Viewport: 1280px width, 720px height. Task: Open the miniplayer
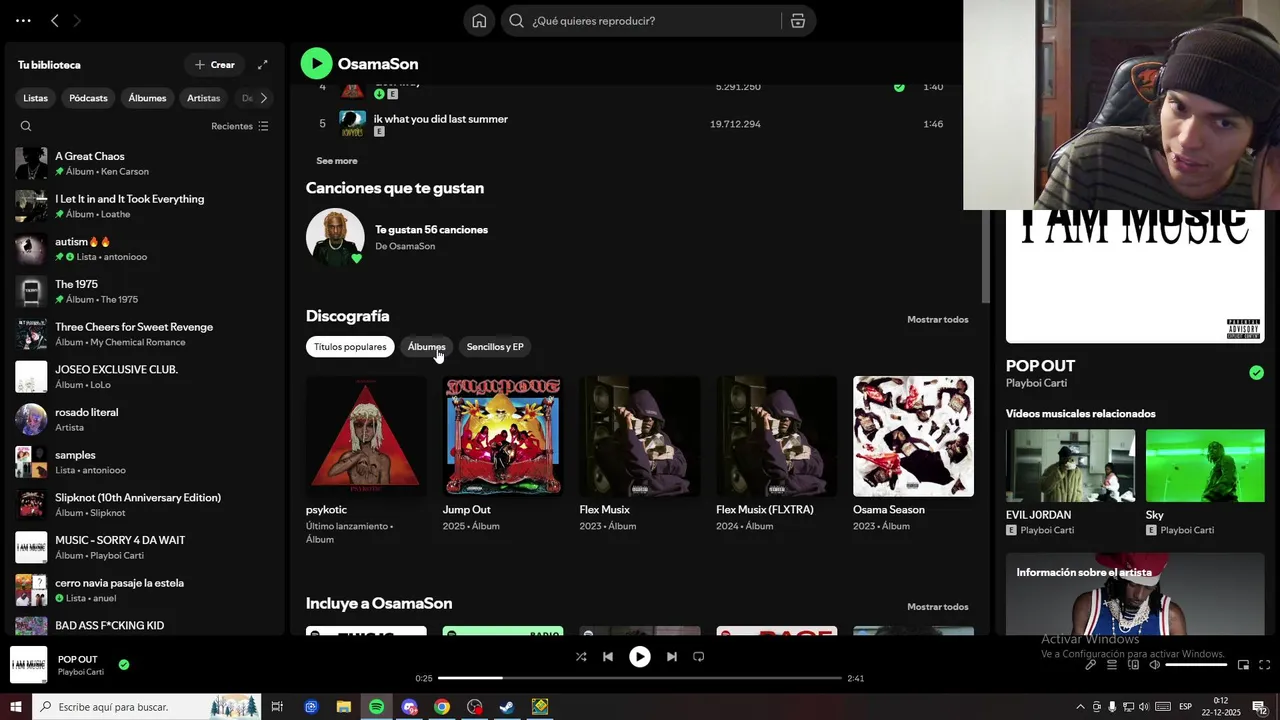coord(1243,665)
